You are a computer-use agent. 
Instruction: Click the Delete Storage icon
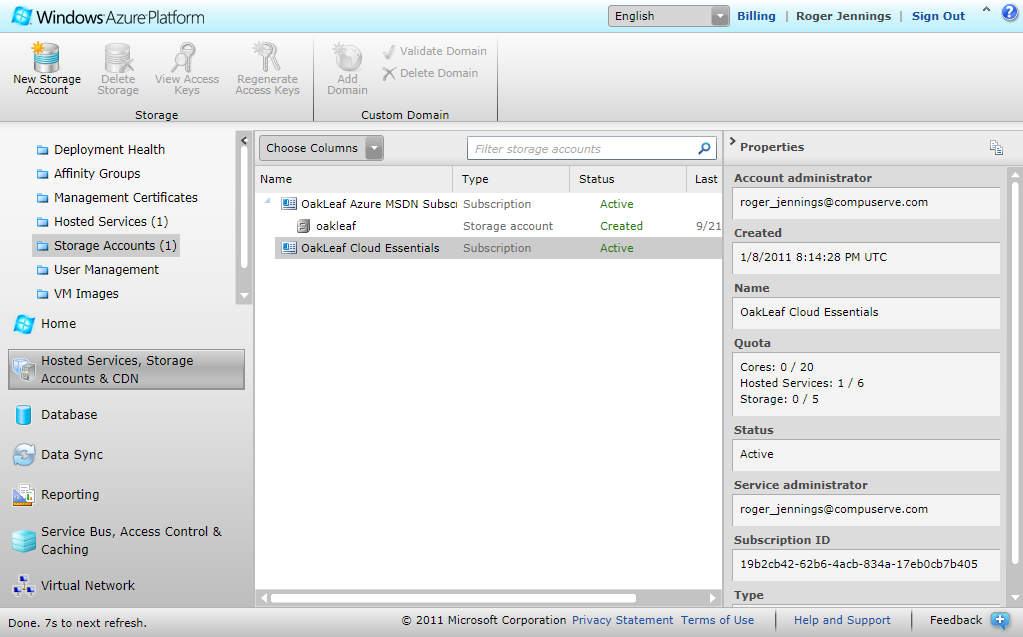click(118, 57)
